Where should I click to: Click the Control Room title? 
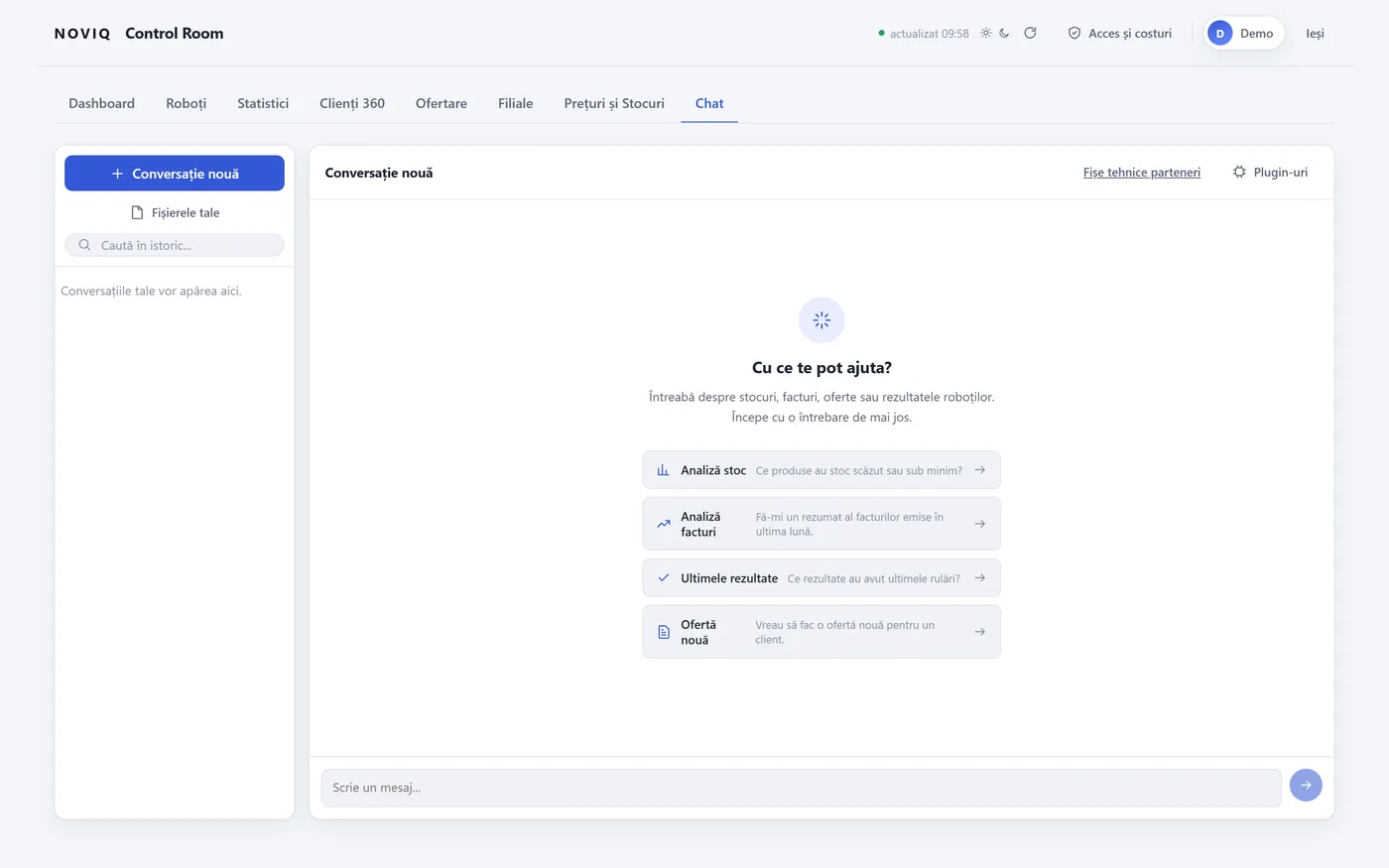pos(175,34)
